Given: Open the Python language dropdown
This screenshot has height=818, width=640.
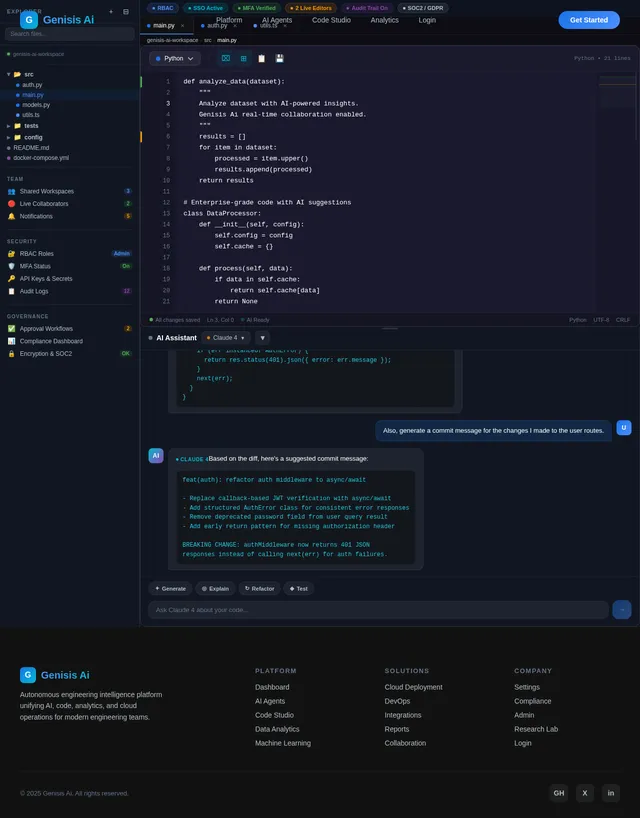Looking at the screenshot, I should coord(175,58).
